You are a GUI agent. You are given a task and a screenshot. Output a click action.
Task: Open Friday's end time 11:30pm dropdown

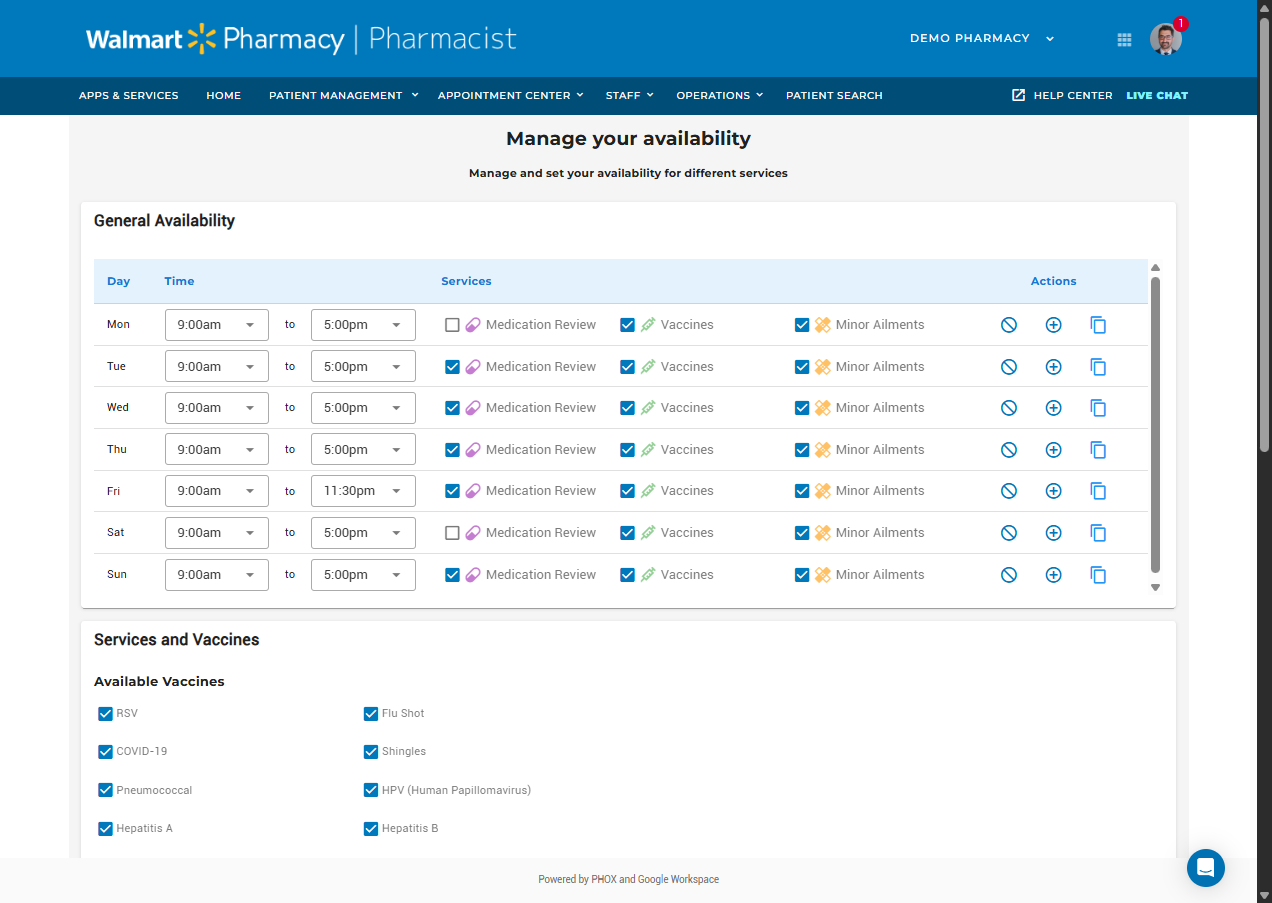click(x=363, y=491)
